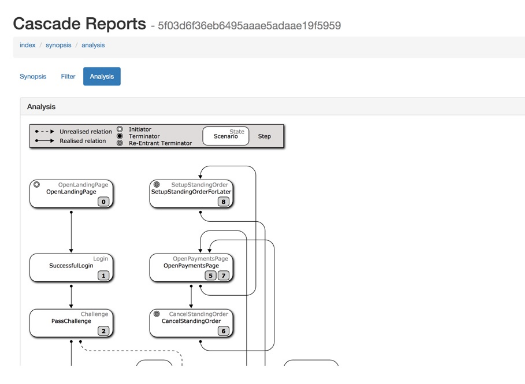Click re-entrant terminator icon on CancelStandingOrder
This screenshot has height=384, width=525.
pos(156,314)
